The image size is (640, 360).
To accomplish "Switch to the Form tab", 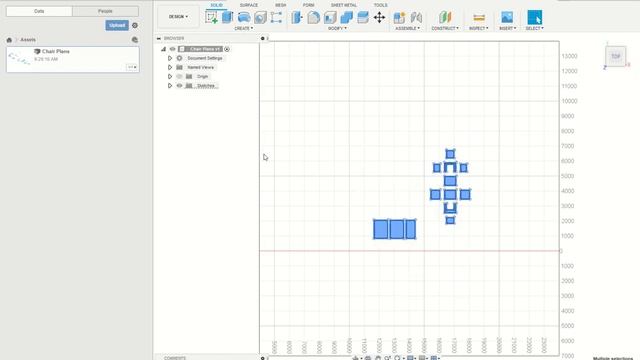I will click(309, 5).
